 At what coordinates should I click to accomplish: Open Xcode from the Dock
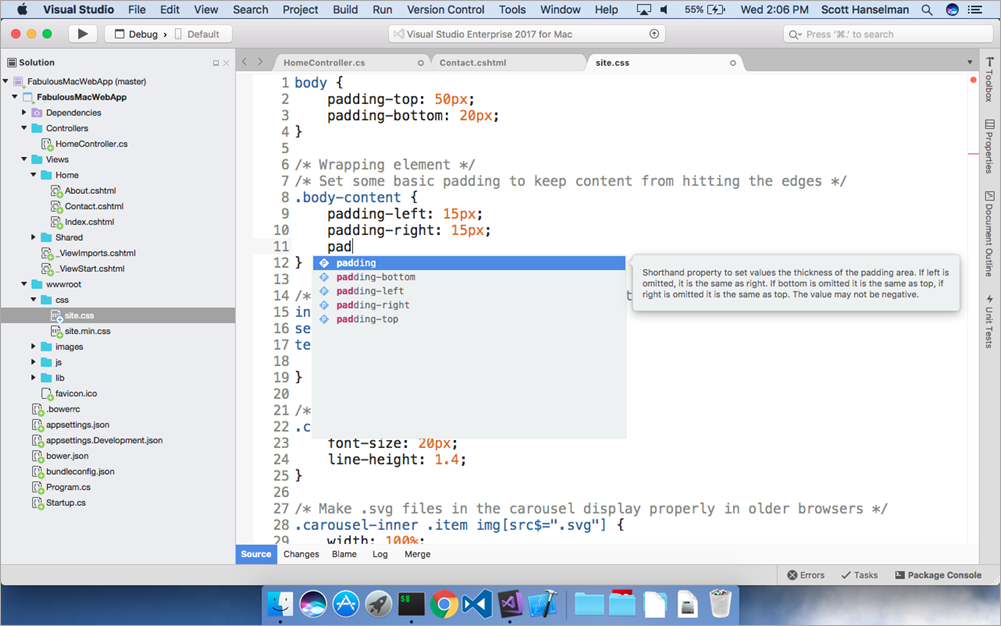(543, 604)
